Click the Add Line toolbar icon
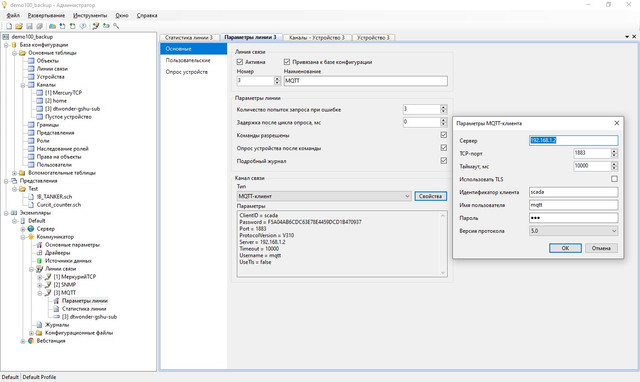The image size is (640, 382). click(96, 26)
